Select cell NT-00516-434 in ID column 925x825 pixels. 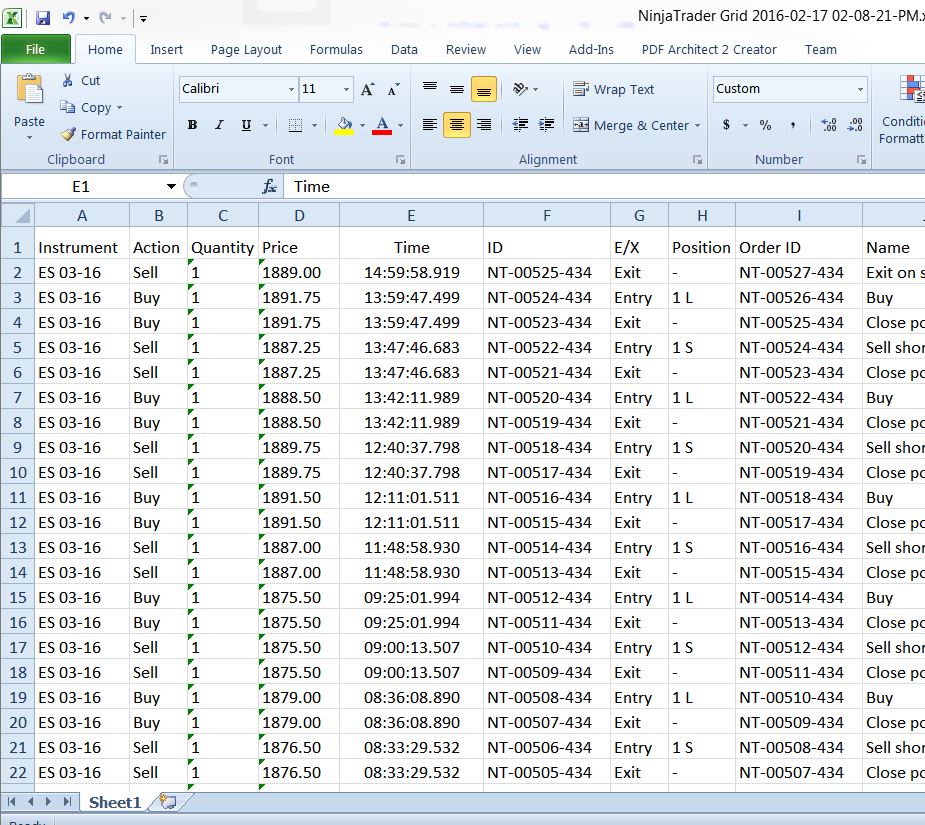click(x=547, y=497)
